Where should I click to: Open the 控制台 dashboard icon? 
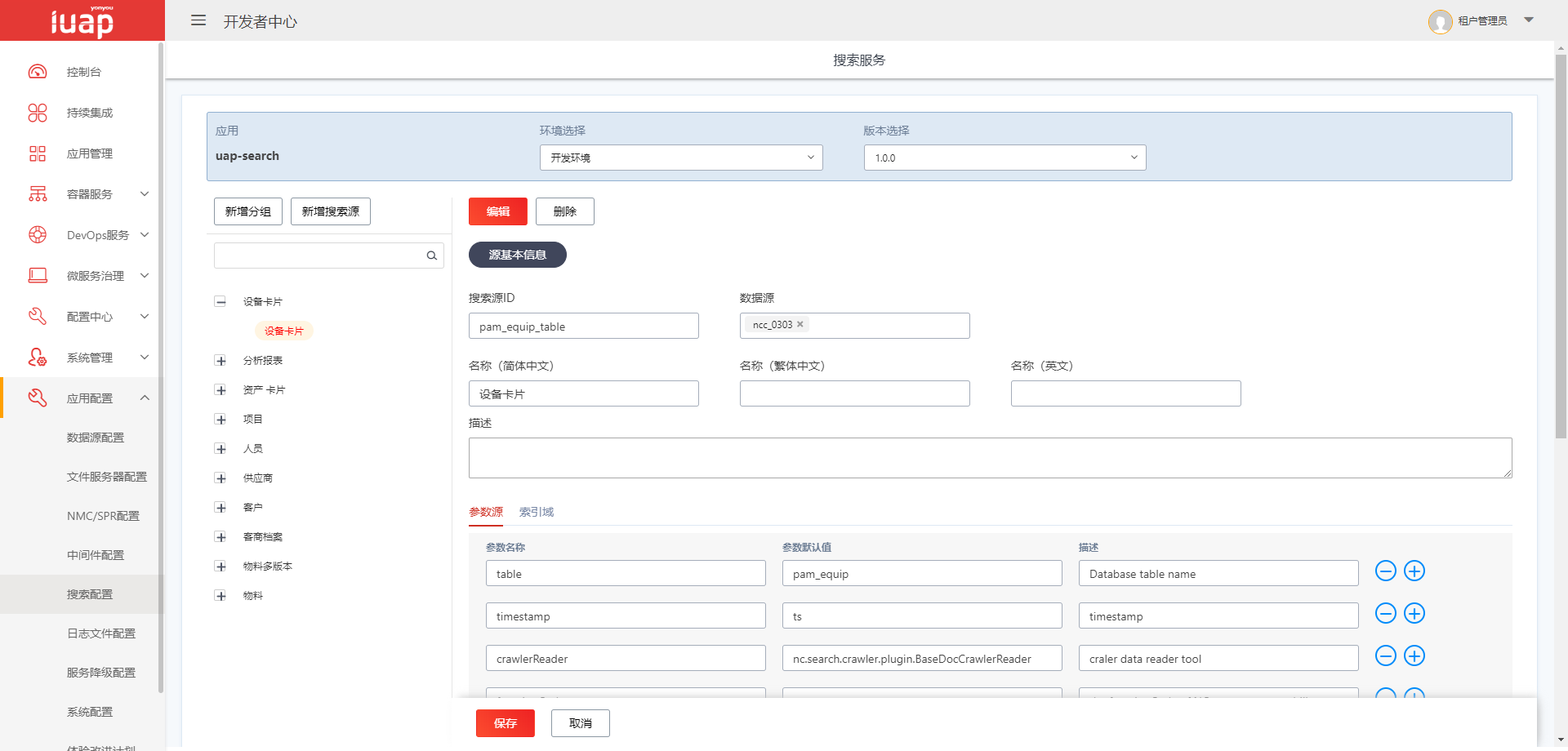pos(38,72)
